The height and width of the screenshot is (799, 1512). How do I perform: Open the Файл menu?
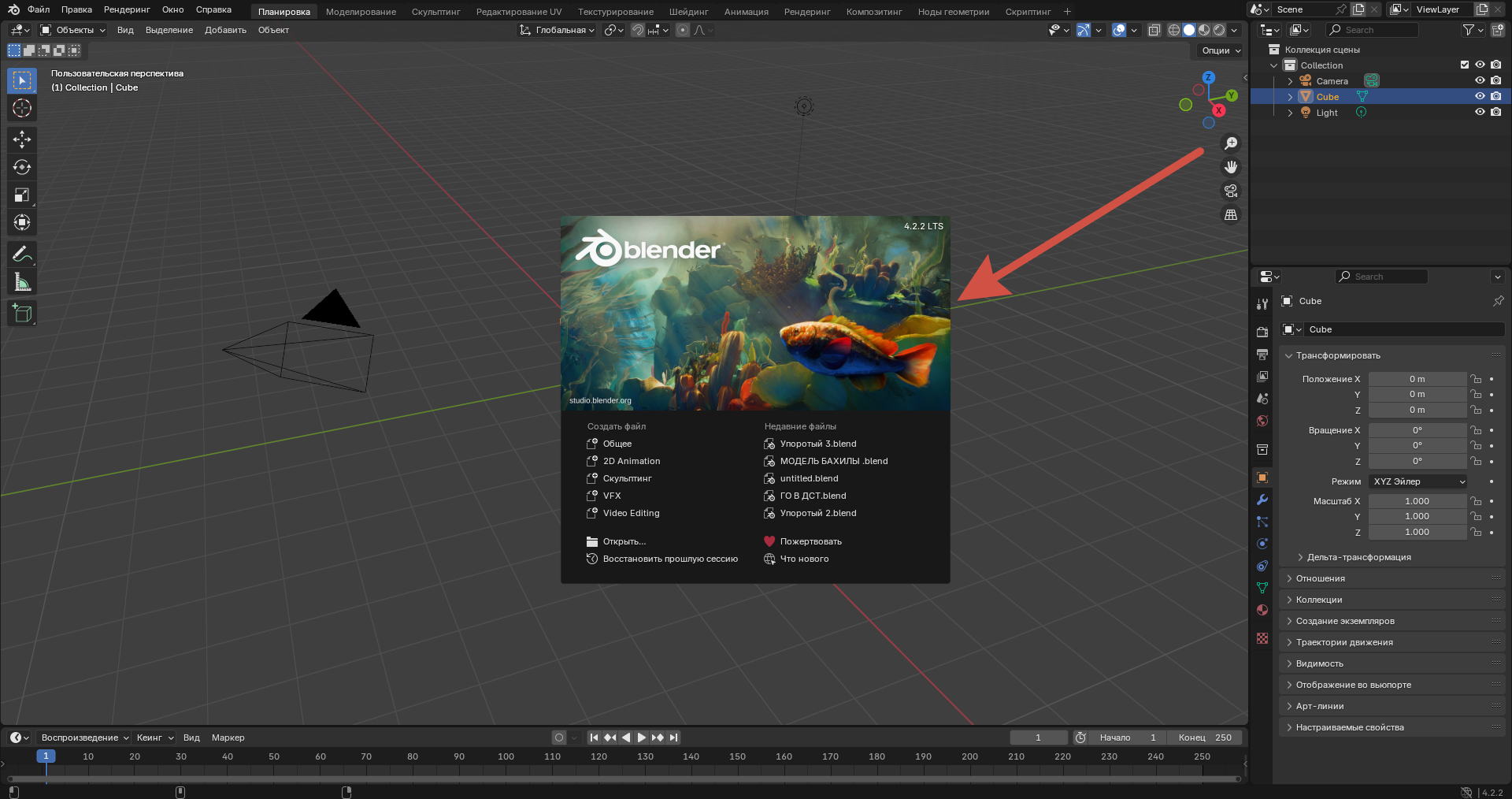tap(39, 9)
